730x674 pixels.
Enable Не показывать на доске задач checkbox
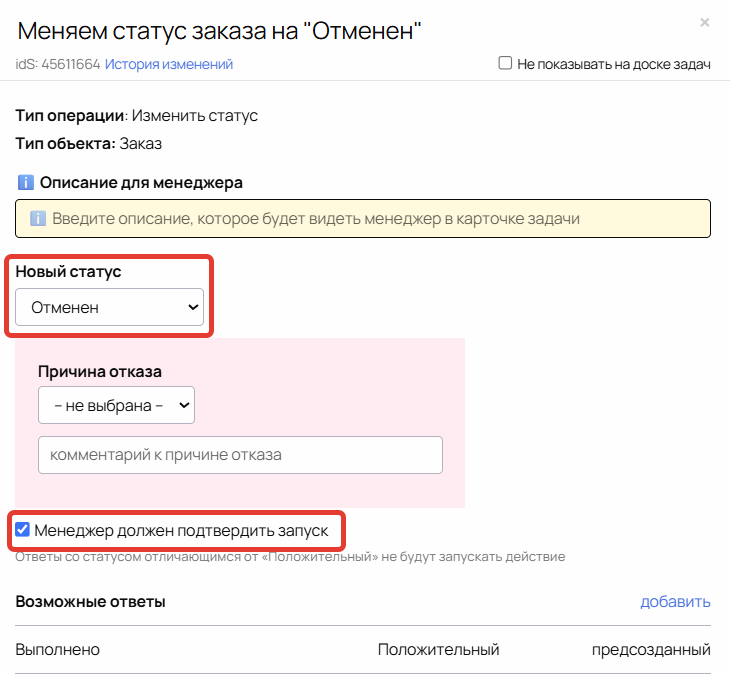[x=505, y=63]
